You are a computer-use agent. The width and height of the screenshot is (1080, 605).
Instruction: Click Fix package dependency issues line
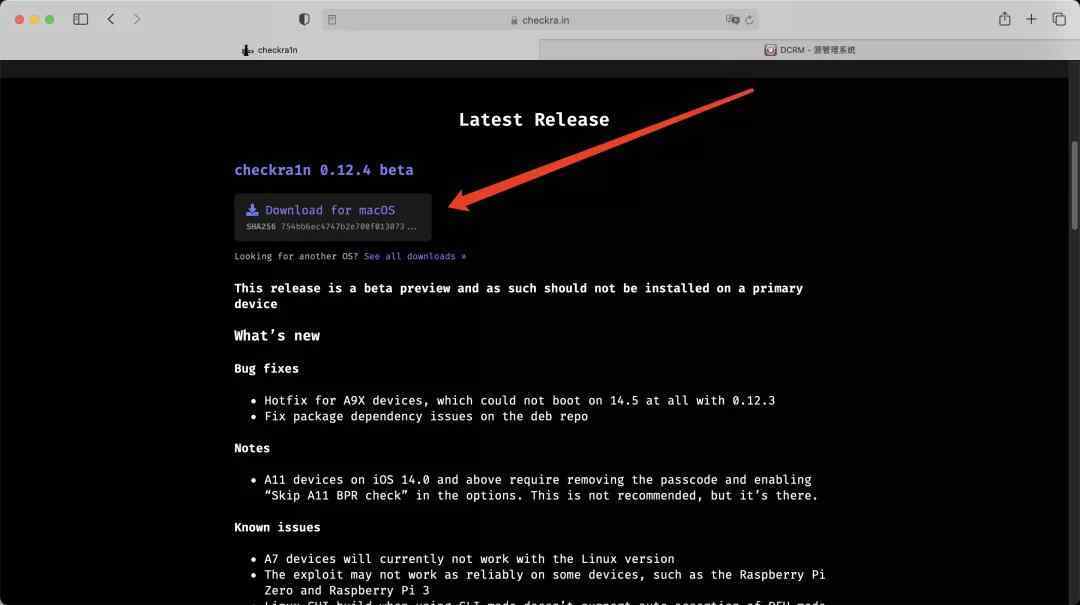pyautogui.click(x=426, y=416)
